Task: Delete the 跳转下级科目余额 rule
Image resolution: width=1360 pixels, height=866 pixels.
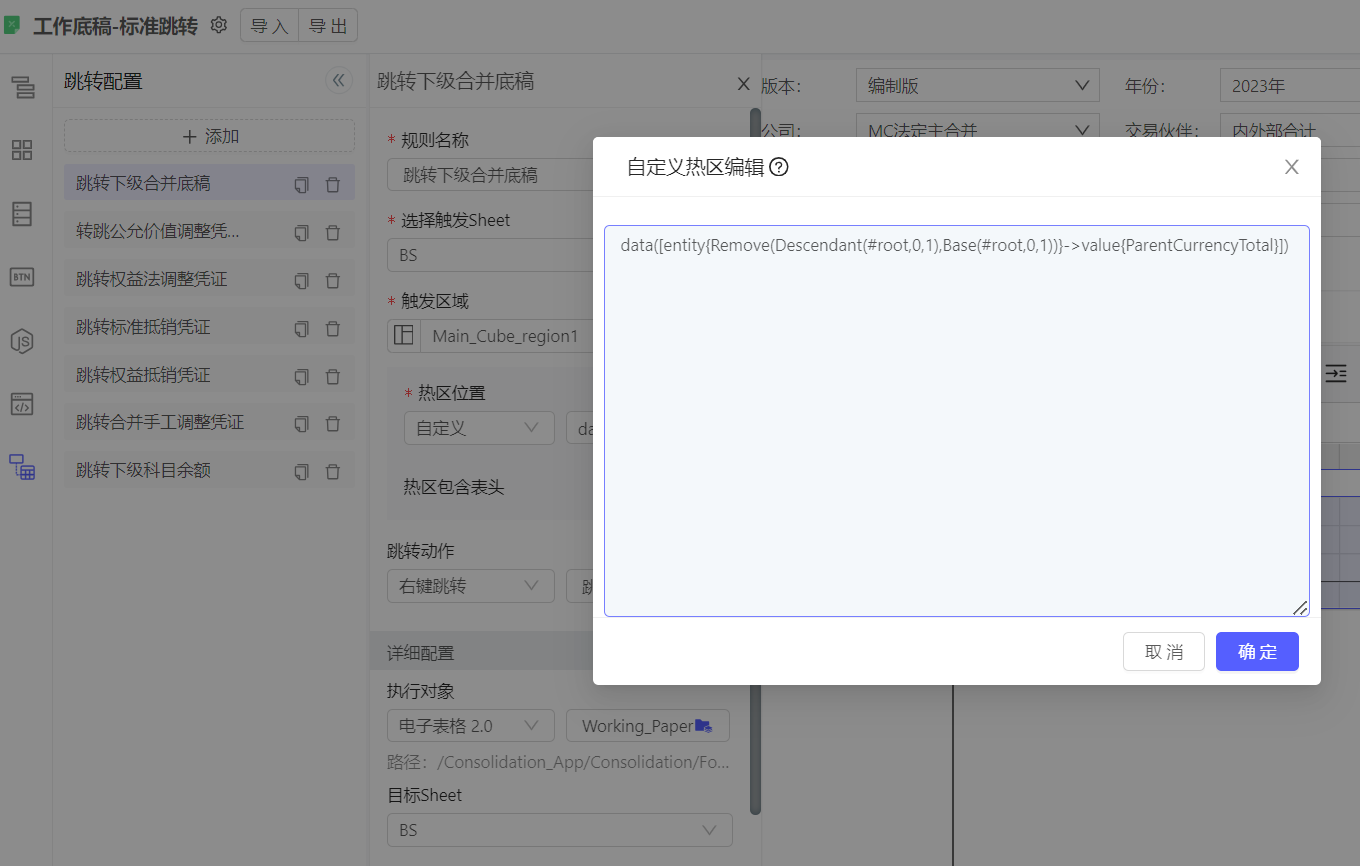Action: coord(333,472)
